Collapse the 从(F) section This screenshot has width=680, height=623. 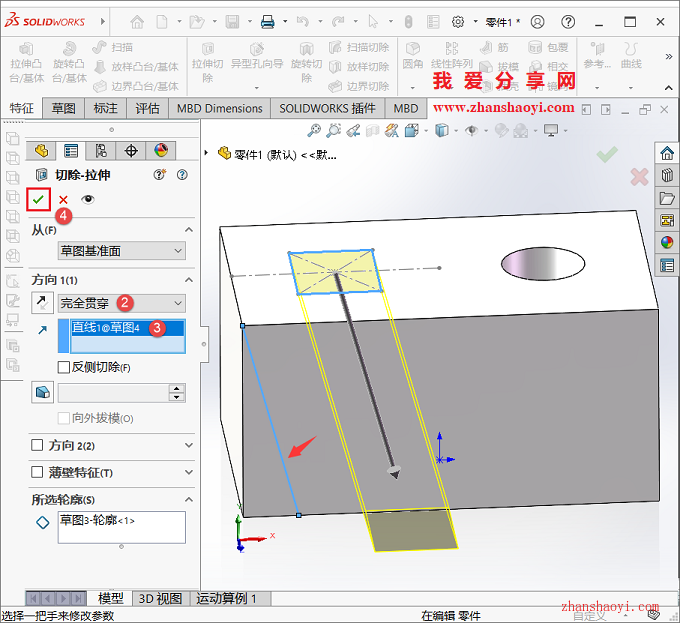189,230
